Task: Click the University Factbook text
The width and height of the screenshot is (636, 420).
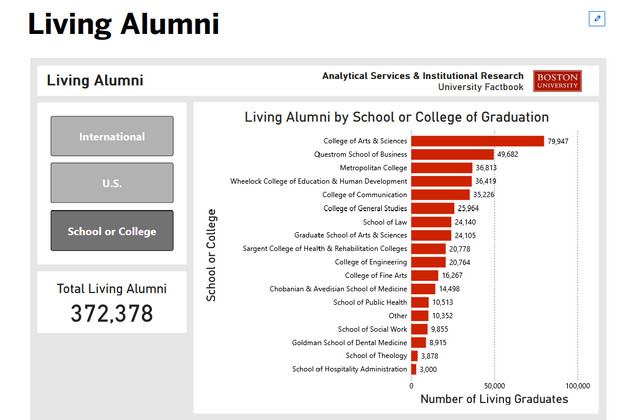Action: click(x=480, y=88)
